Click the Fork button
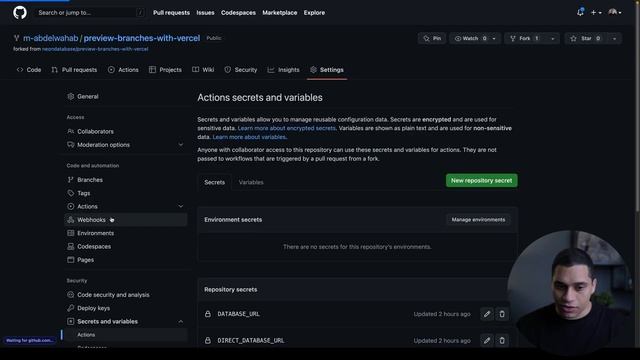Image resolution: width=640 pixels, height=360 pixels. pos(525,38)
